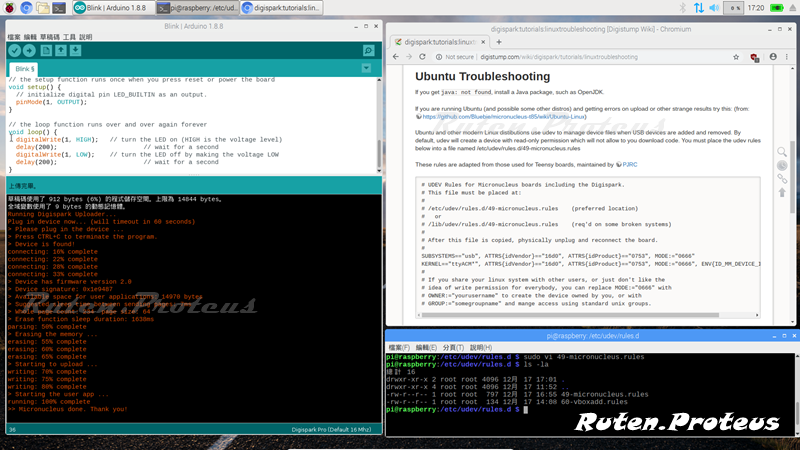
Task: Reload the Chromium page
Action: pyautogui.click(x=422, y=57)
